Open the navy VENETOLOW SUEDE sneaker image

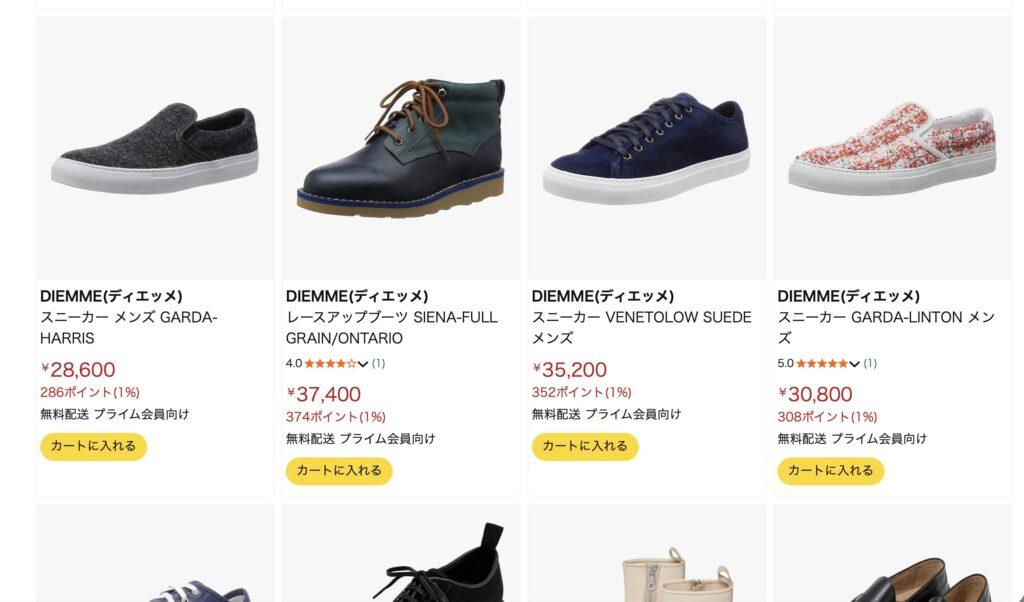(646, 146)
